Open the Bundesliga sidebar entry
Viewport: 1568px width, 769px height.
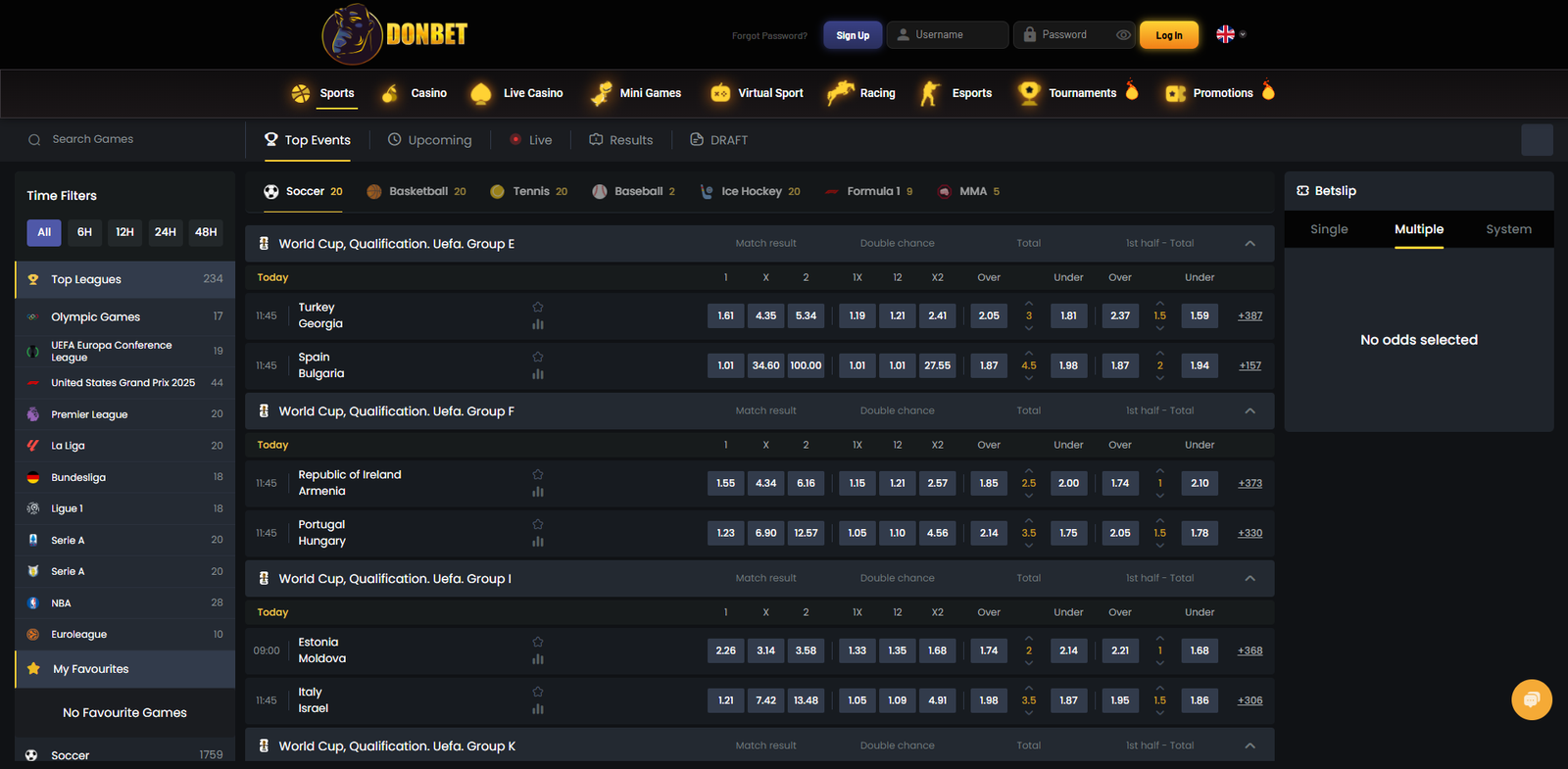(x=124, y=477)
